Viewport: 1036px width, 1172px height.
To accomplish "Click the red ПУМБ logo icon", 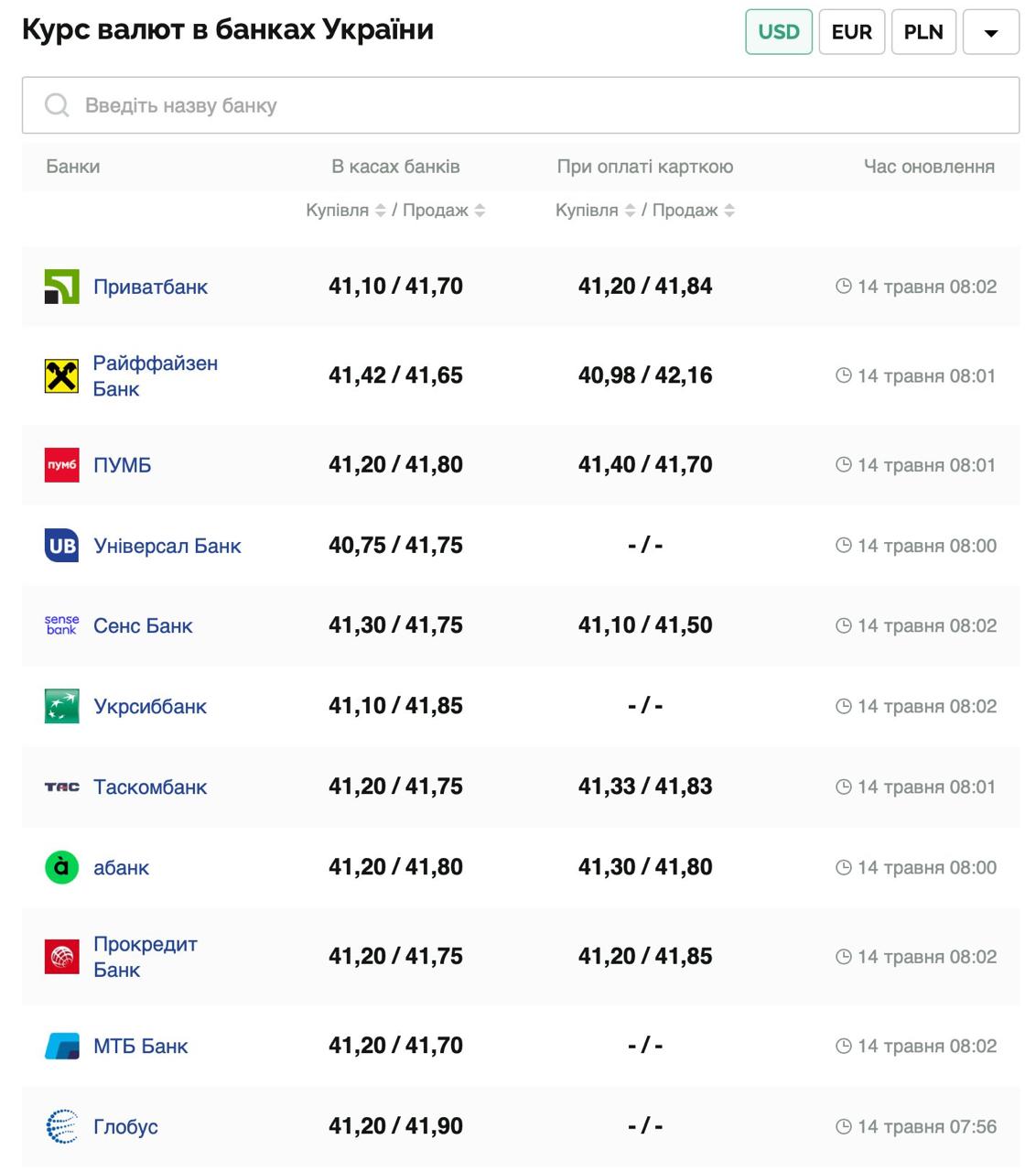I will [x=61, y=465].
